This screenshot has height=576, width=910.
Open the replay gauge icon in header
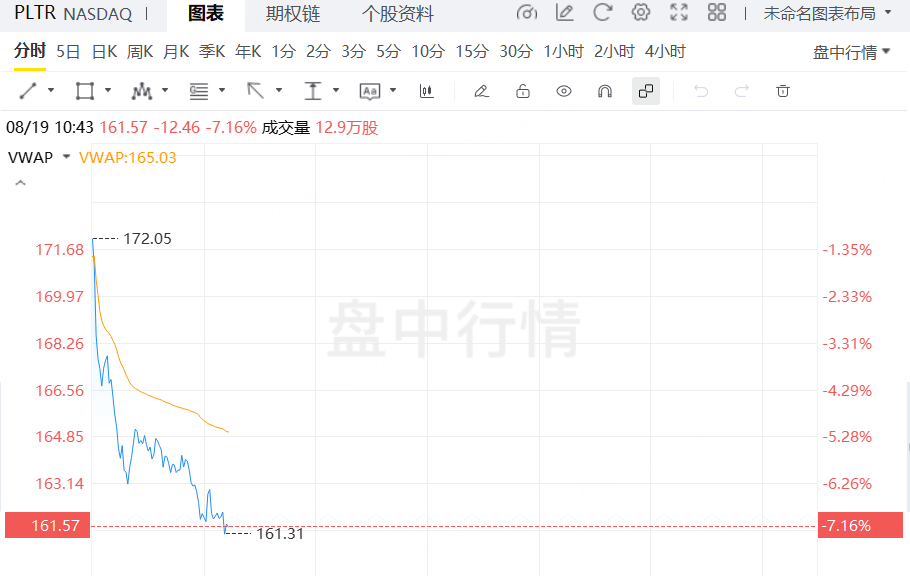[x=526, y=12]
